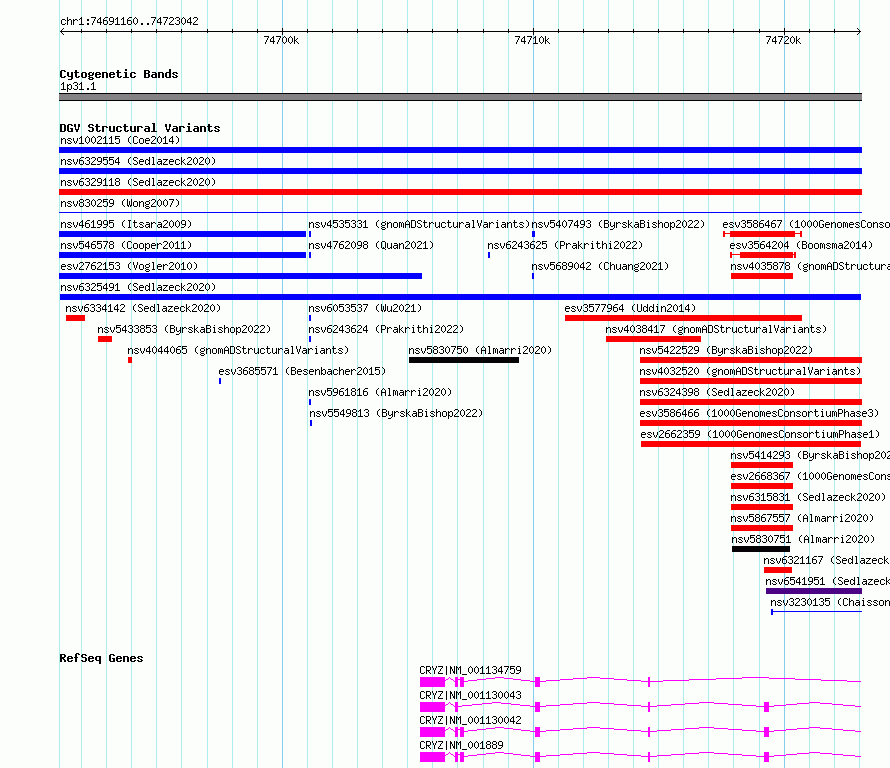890x768 pixels.
Task: Open nsv5549813 (ByrskaBishop2022) variant
Action: pos(396,413)
